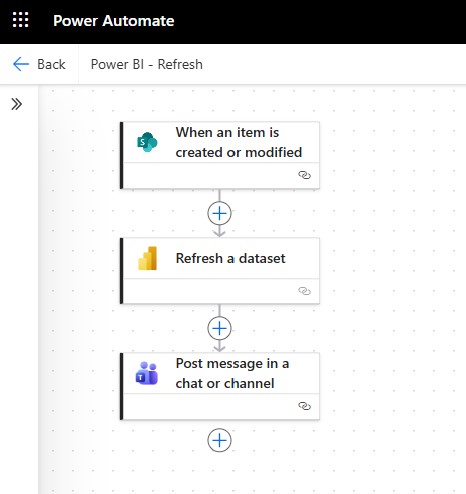
Task: Open the app launcher waffle icon
Action: (20, 20)
